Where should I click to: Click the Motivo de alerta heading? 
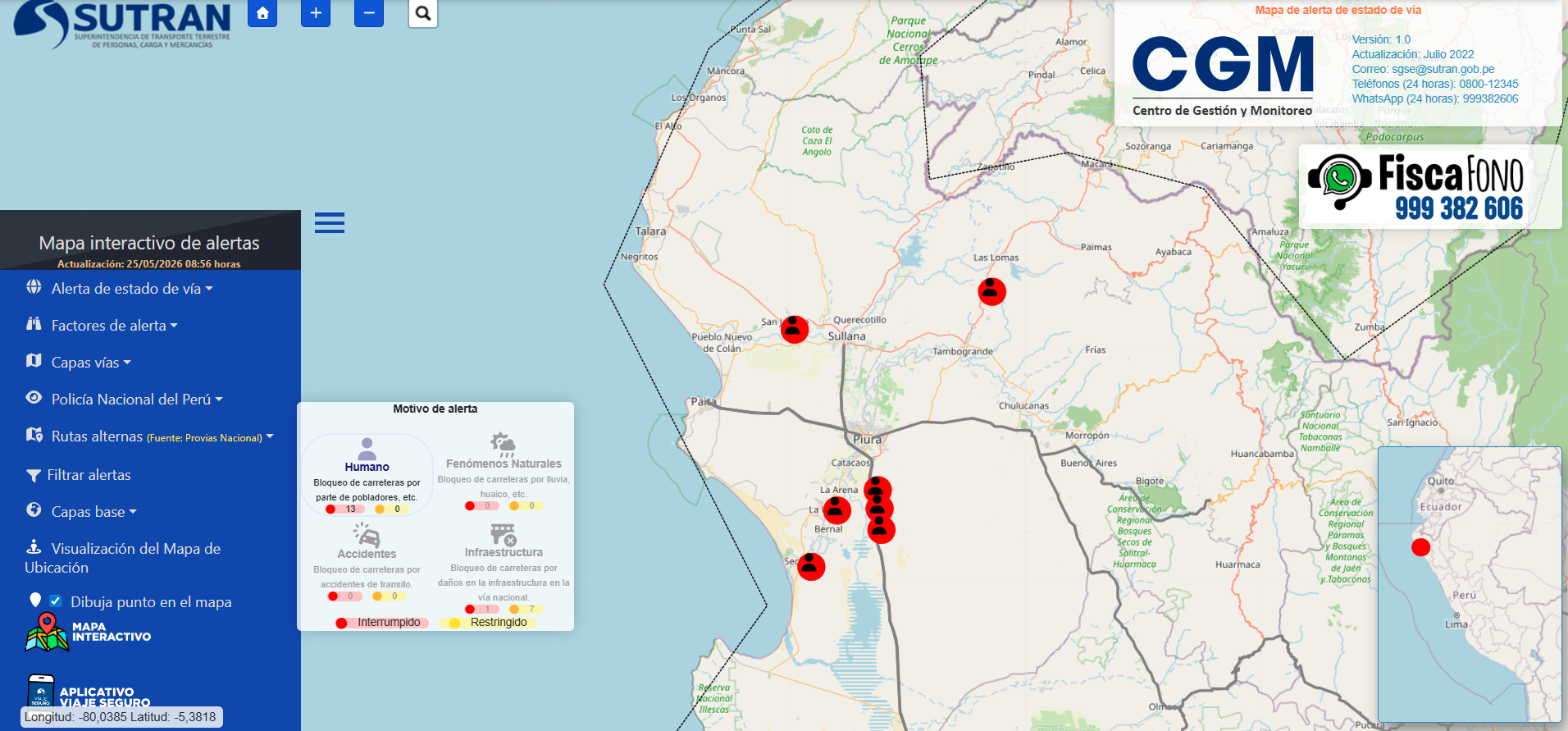[x=435, y=409]
